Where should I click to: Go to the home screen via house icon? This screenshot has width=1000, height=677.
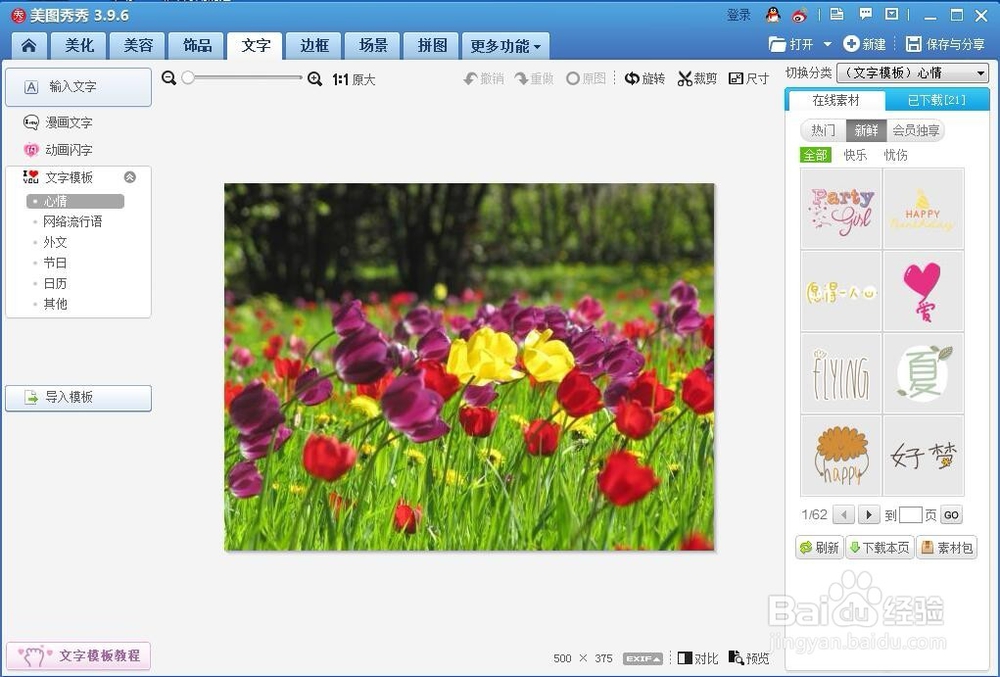coord(27,45)
